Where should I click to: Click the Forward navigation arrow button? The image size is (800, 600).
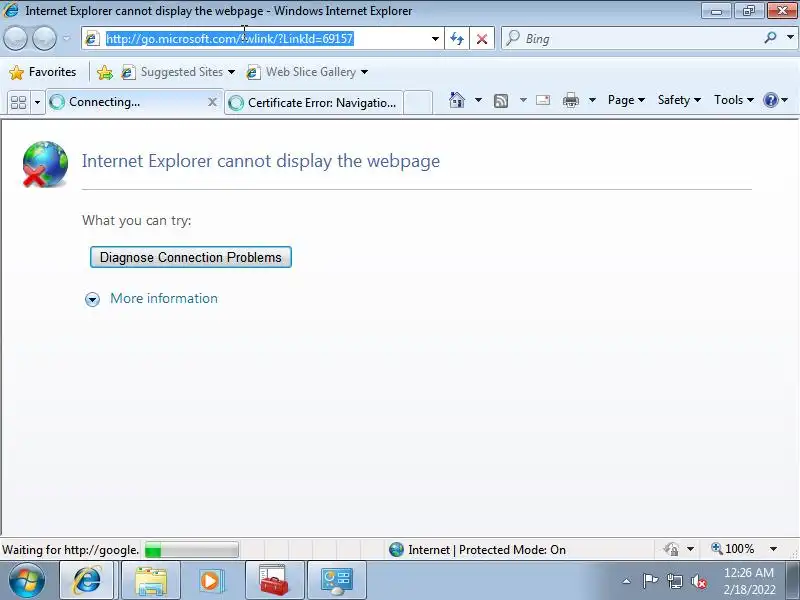click(x=44, y=38)
